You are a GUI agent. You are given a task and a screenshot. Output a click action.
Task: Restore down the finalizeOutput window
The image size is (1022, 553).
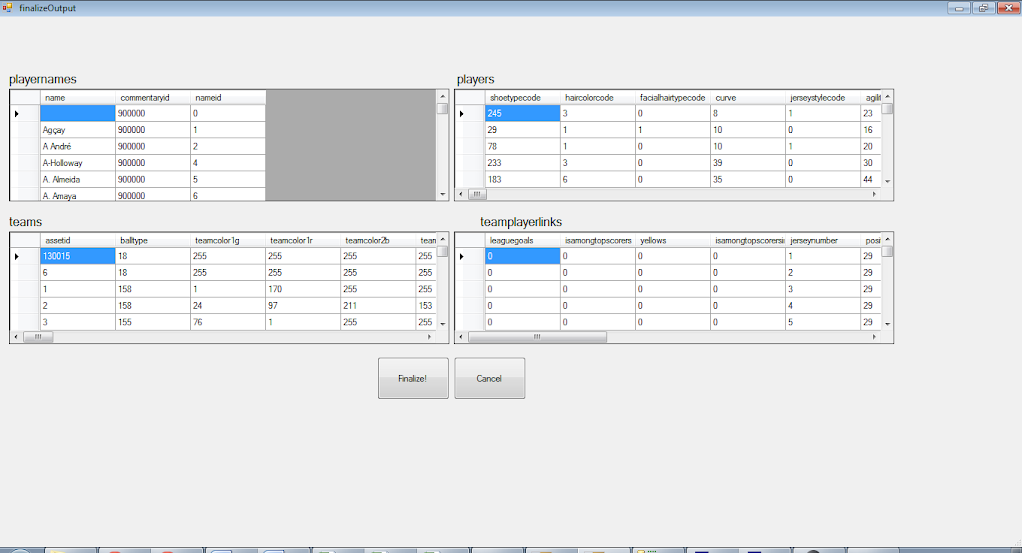[x=983, y=8]
